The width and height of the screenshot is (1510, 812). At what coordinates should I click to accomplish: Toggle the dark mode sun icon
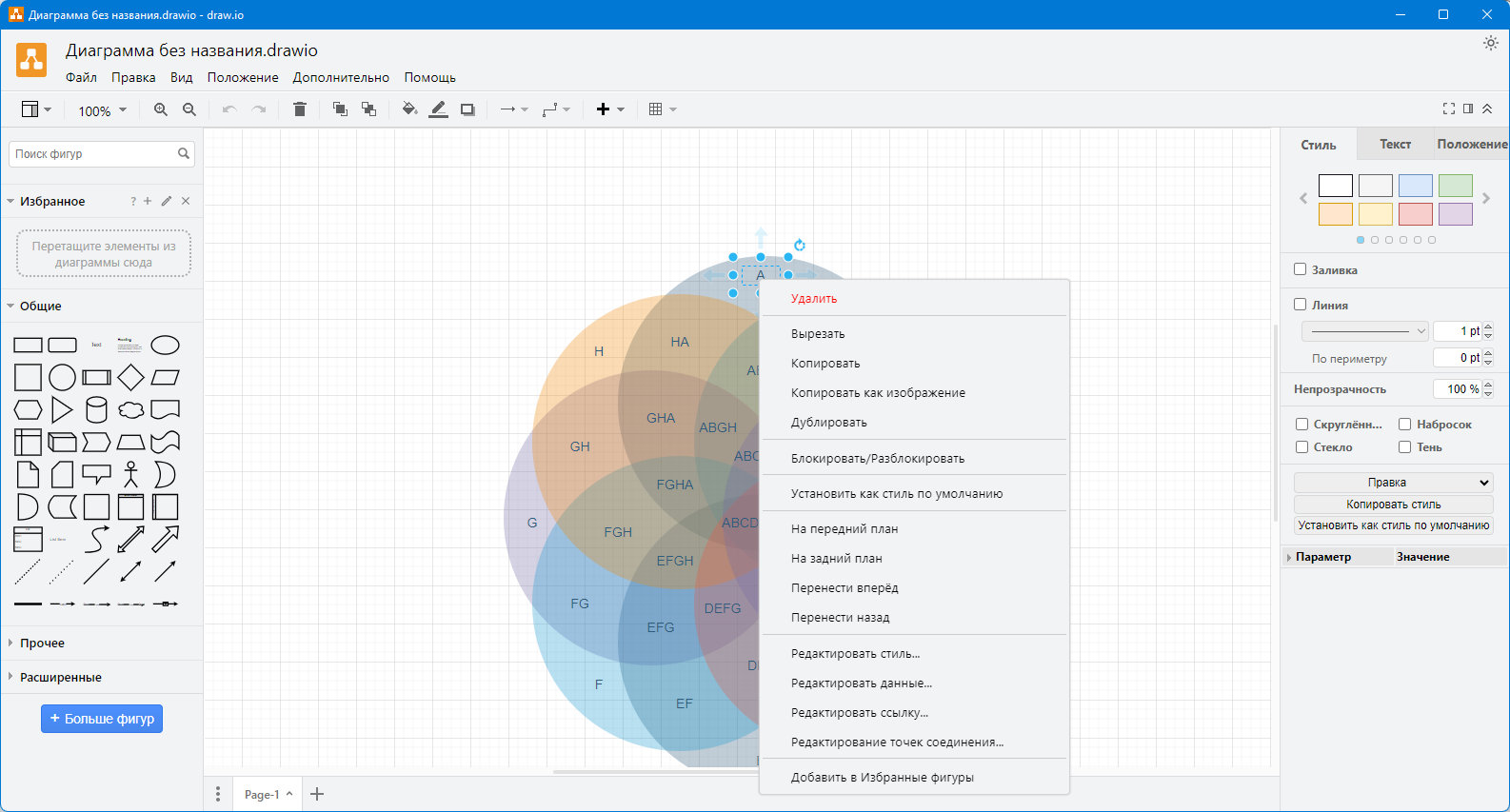tap(1491, 43)
